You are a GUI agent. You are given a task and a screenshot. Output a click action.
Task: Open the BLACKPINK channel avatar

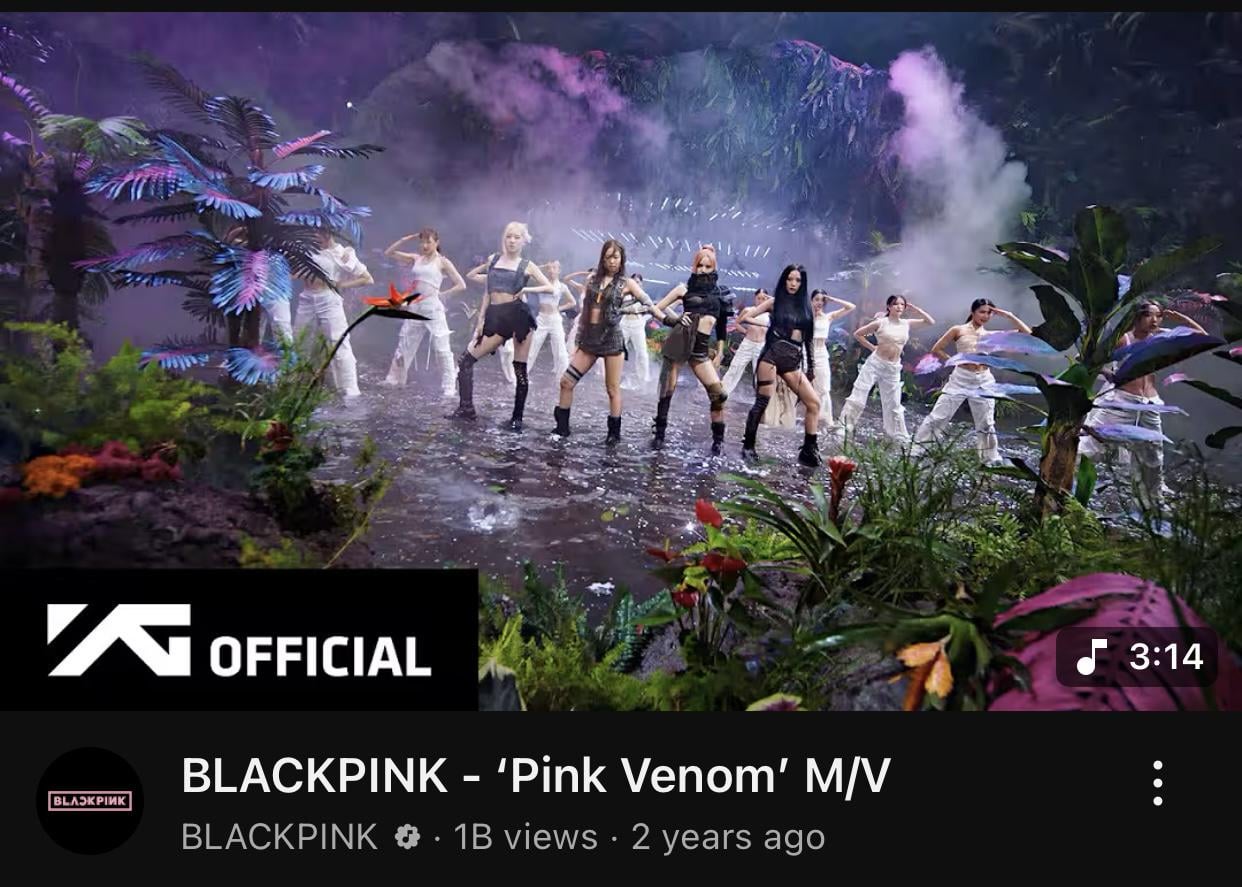[90, 801]
